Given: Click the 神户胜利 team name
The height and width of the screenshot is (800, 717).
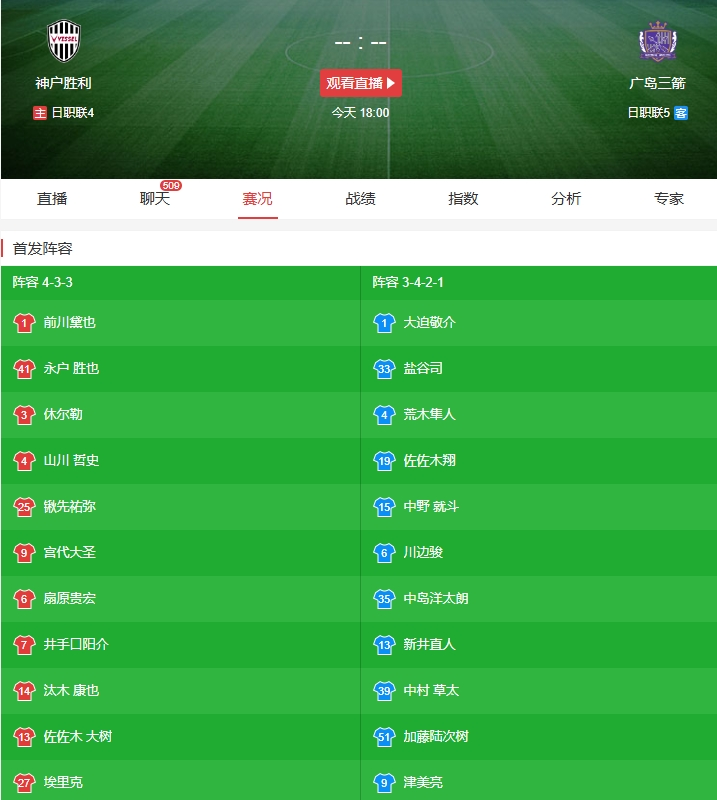Looking at the screenshot, I should click(x=63, y=83).
